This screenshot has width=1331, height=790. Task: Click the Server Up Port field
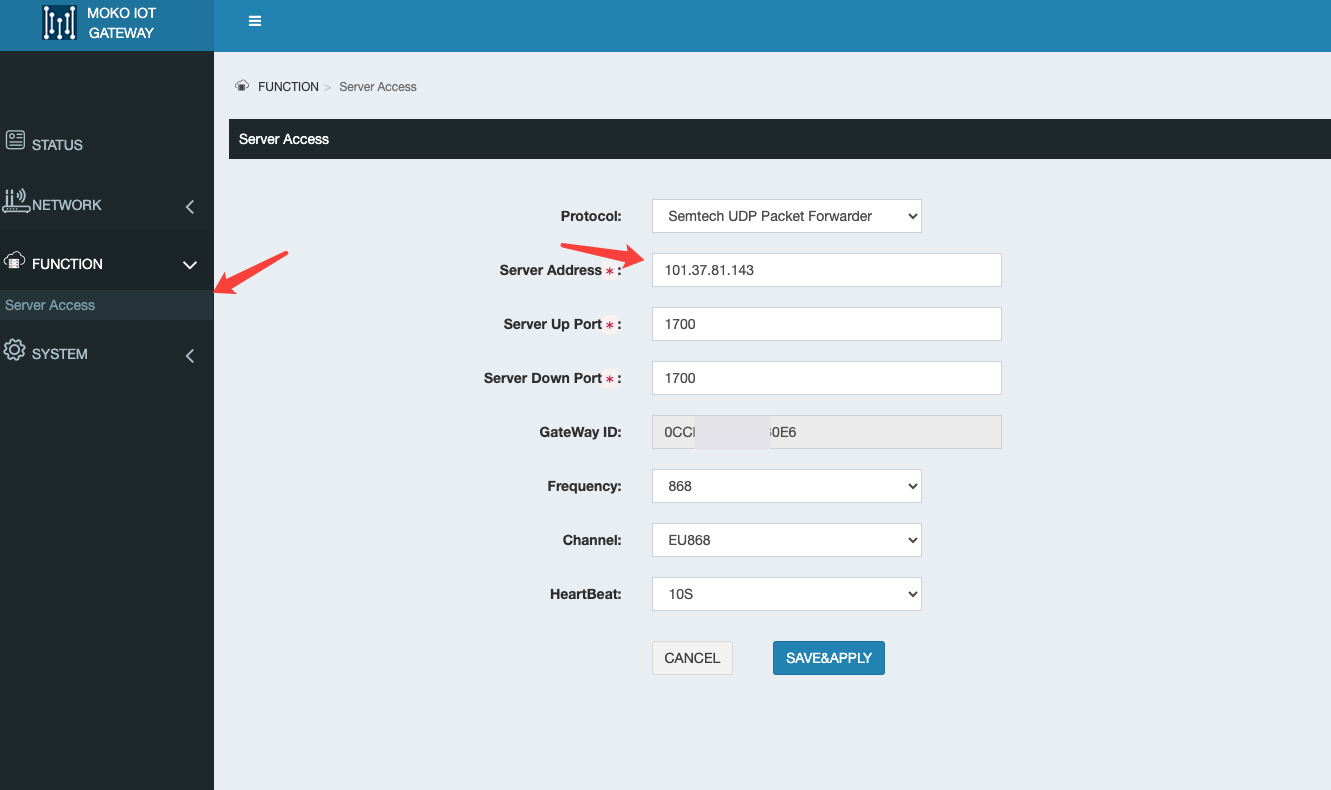point(827,324)
